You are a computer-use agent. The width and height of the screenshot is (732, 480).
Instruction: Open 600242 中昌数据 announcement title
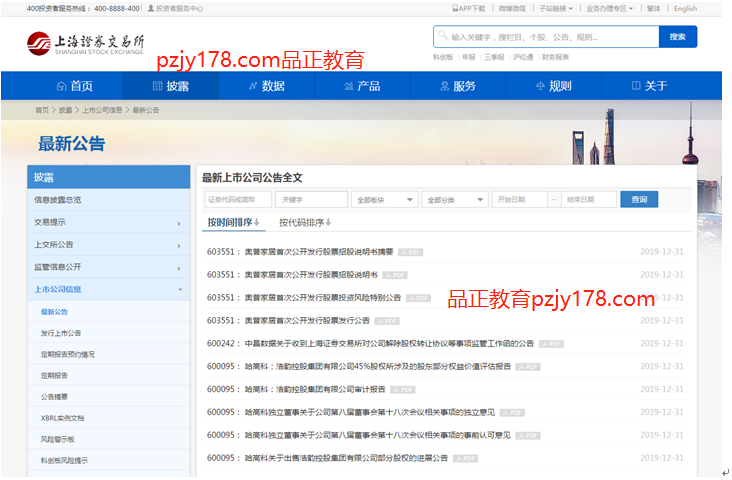click(x=389, y=344)
